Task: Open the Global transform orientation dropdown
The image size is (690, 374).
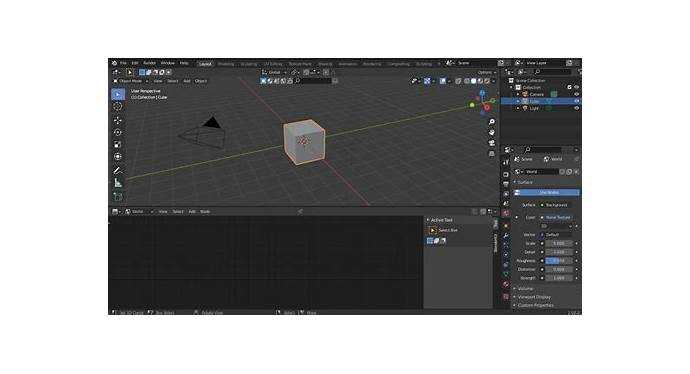Action: (275, 72)
